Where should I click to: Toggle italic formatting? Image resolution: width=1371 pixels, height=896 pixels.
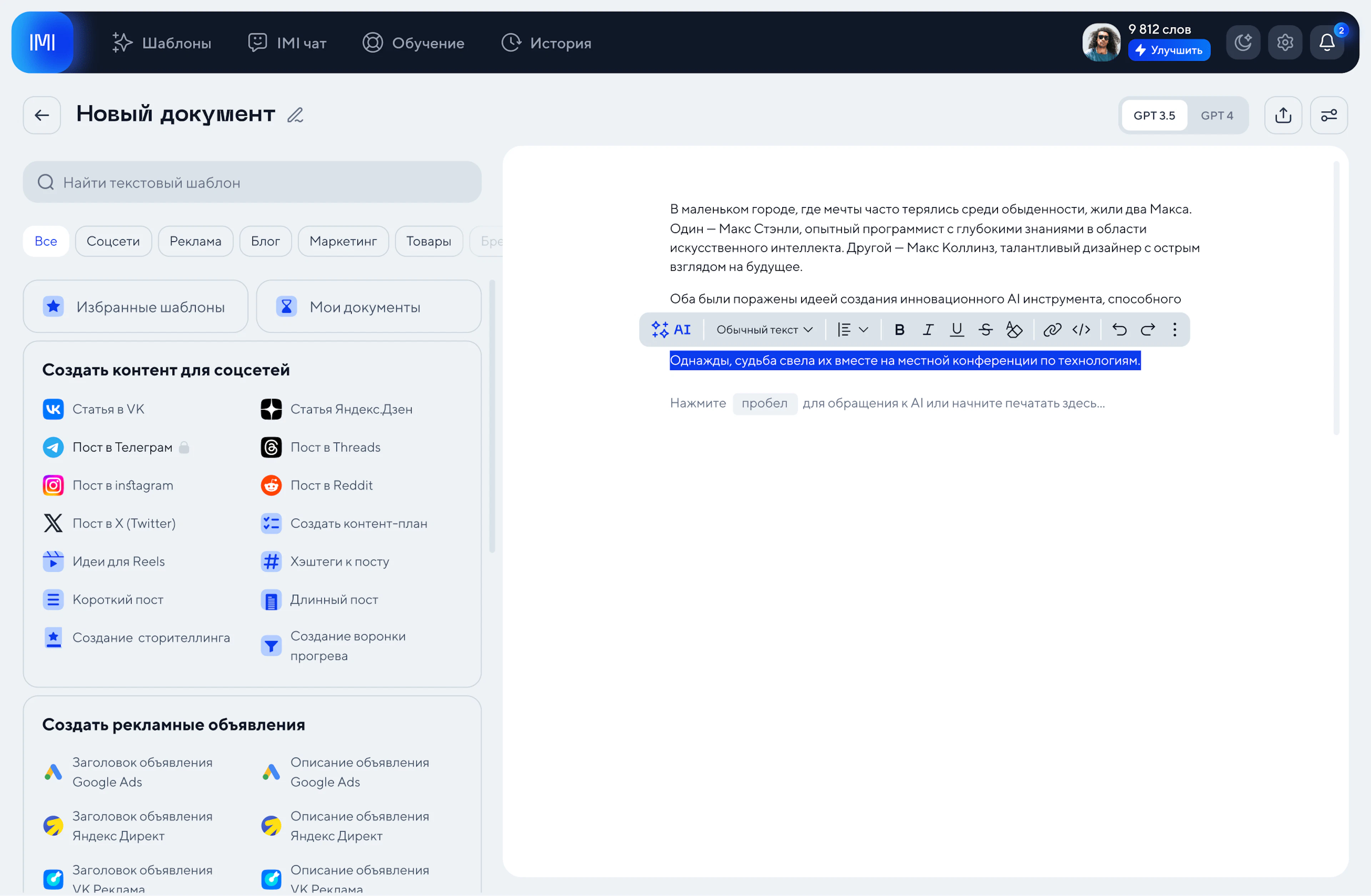pyautogui.click(x=928, y=329)
